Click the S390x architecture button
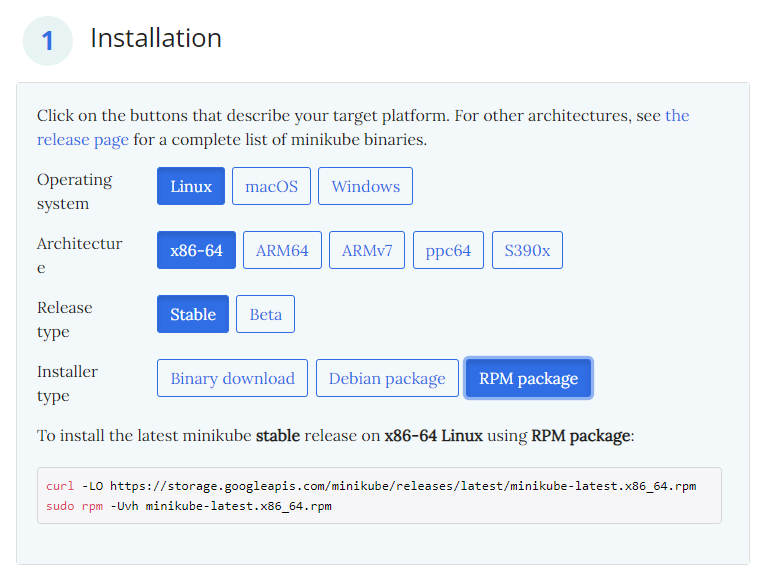 tap(527, 250)
